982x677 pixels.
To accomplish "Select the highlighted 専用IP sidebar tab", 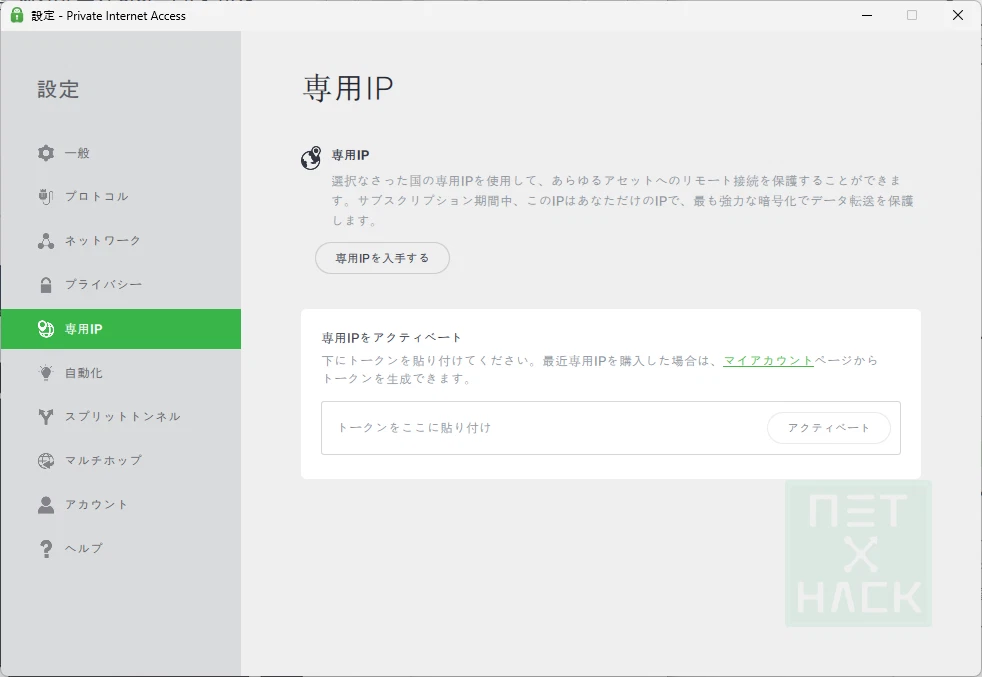I will [120, 329].
